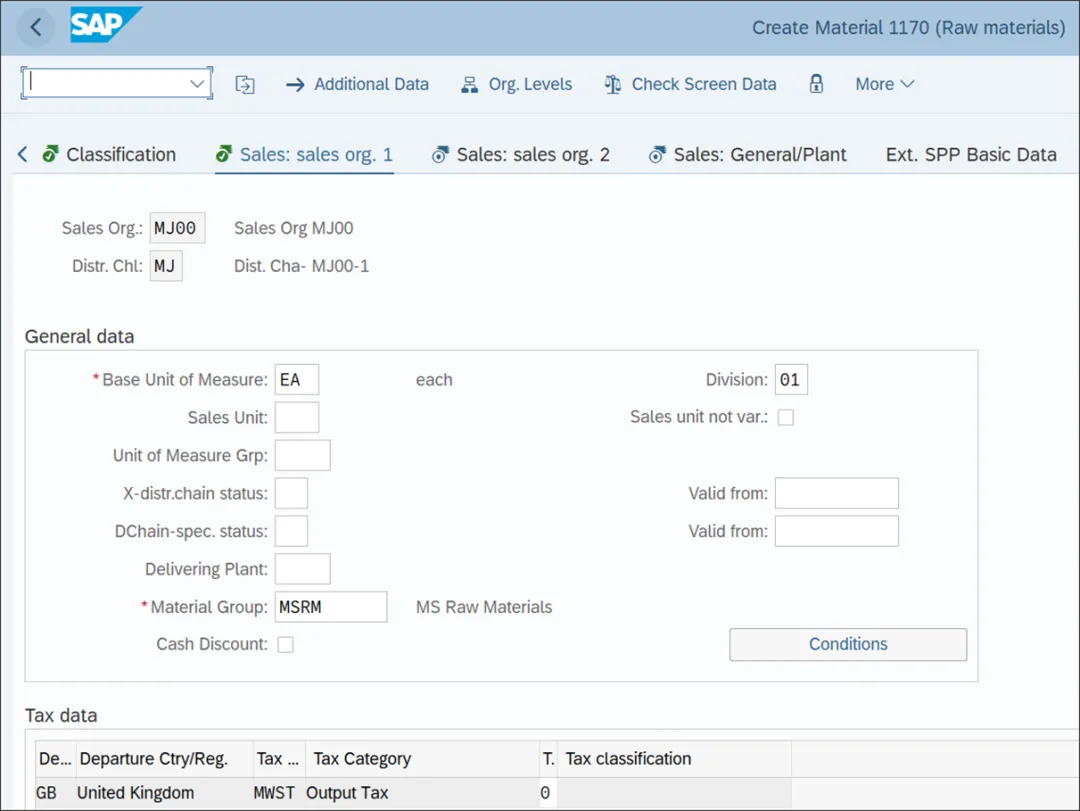Viewport: 1080px width, 811px height.
Task: Click the lock icon in toolbar
Action: pyautogui.click(x=816, y=84)
